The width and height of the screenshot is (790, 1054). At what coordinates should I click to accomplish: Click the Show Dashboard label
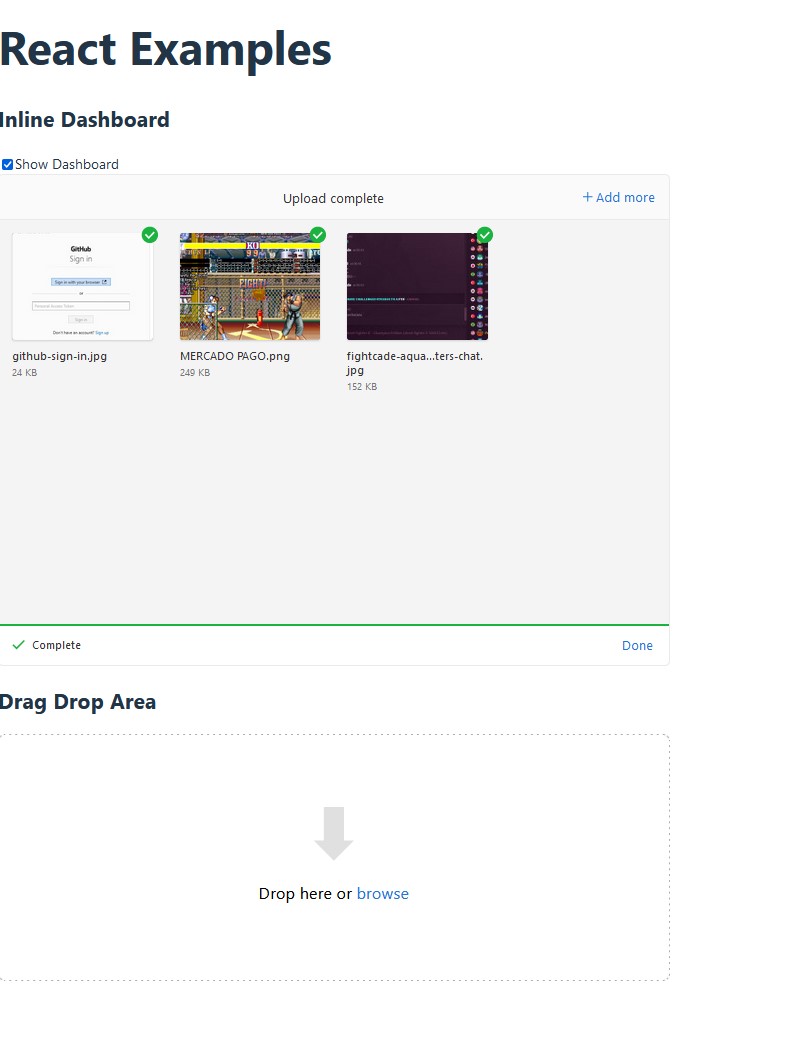point(67,165)
